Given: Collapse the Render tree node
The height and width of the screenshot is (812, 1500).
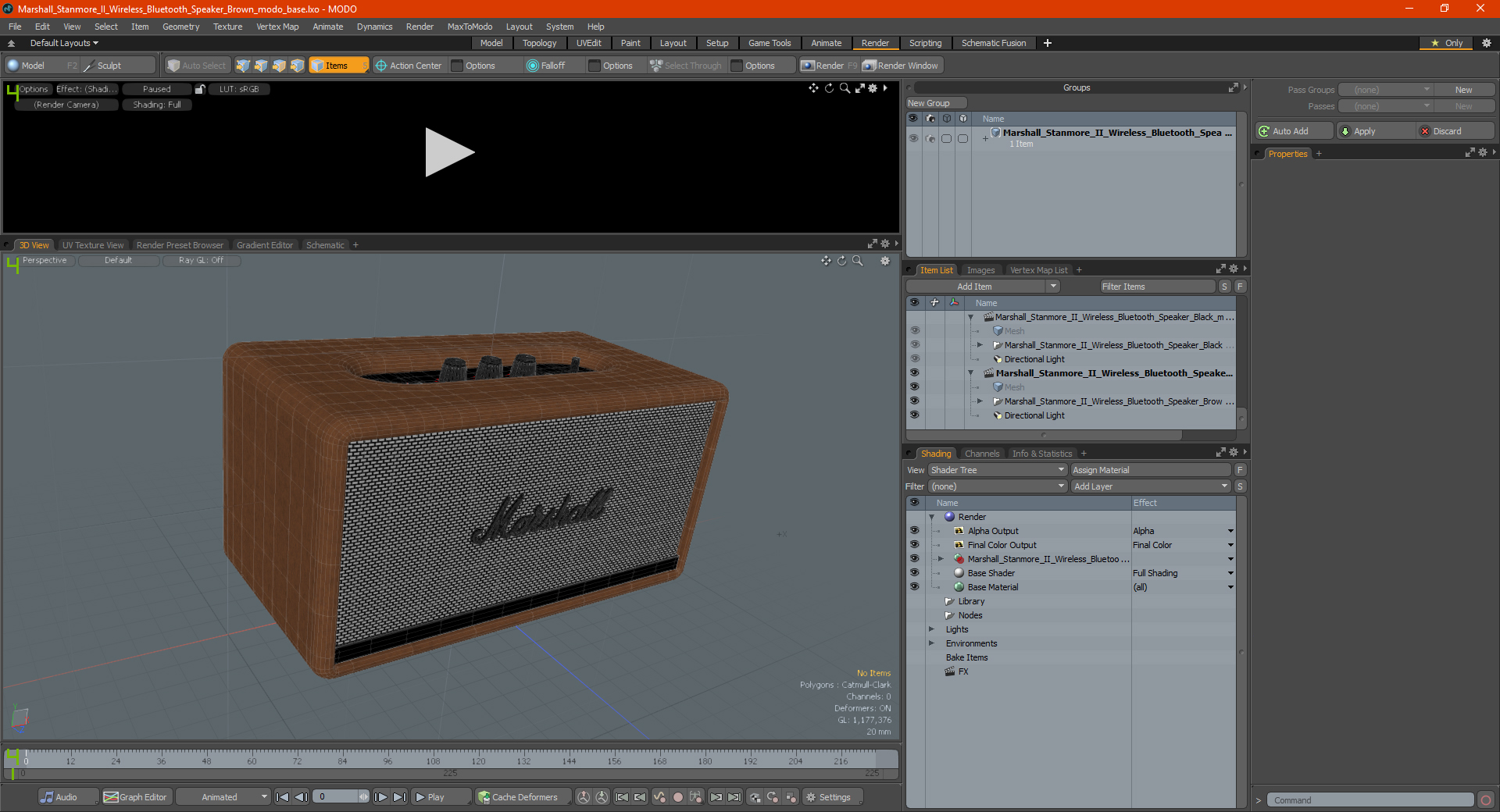Looking at the screenshot, I should (x=932, y=517).
